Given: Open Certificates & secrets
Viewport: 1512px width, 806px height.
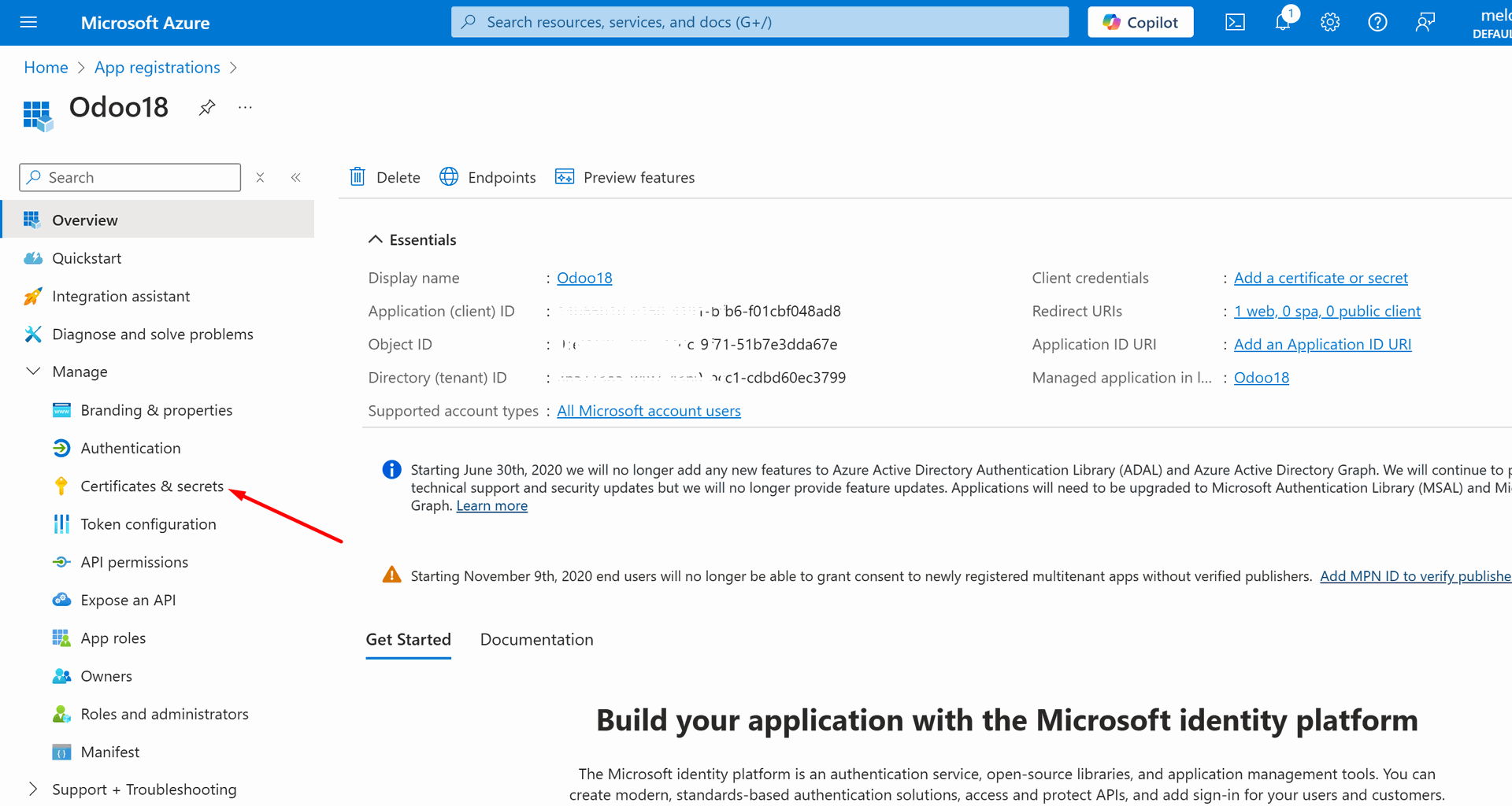Looking at the screenshot, I should [152, 486].
